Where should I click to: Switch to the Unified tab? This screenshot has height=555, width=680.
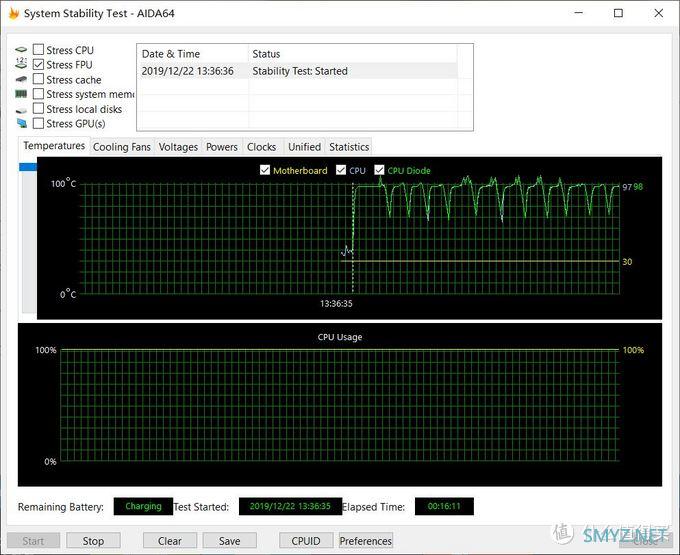point(304,147)
